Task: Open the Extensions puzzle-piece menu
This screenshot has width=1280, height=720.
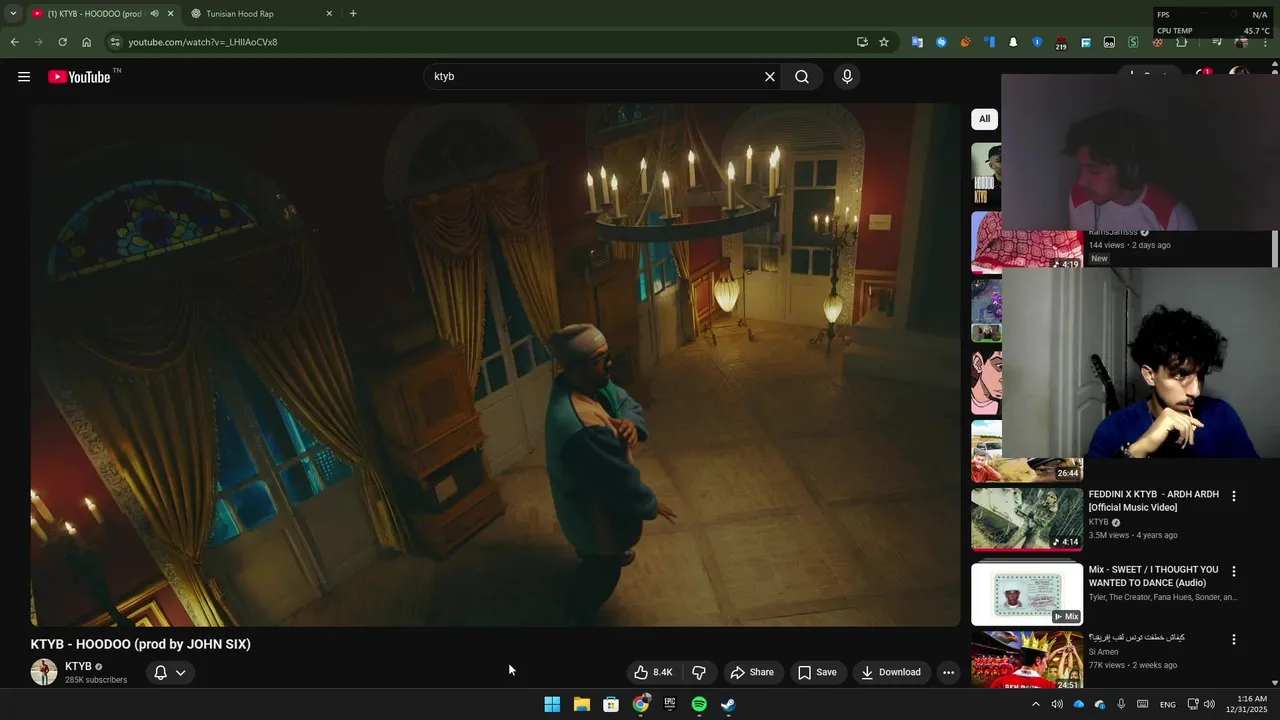Action: pyautogui.click(x=1181, y=42)
